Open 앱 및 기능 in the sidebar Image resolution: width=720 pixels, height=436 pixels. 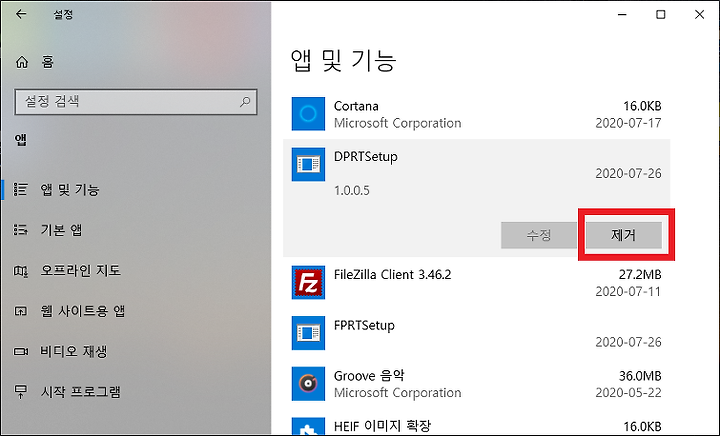(x=70, y=190)
